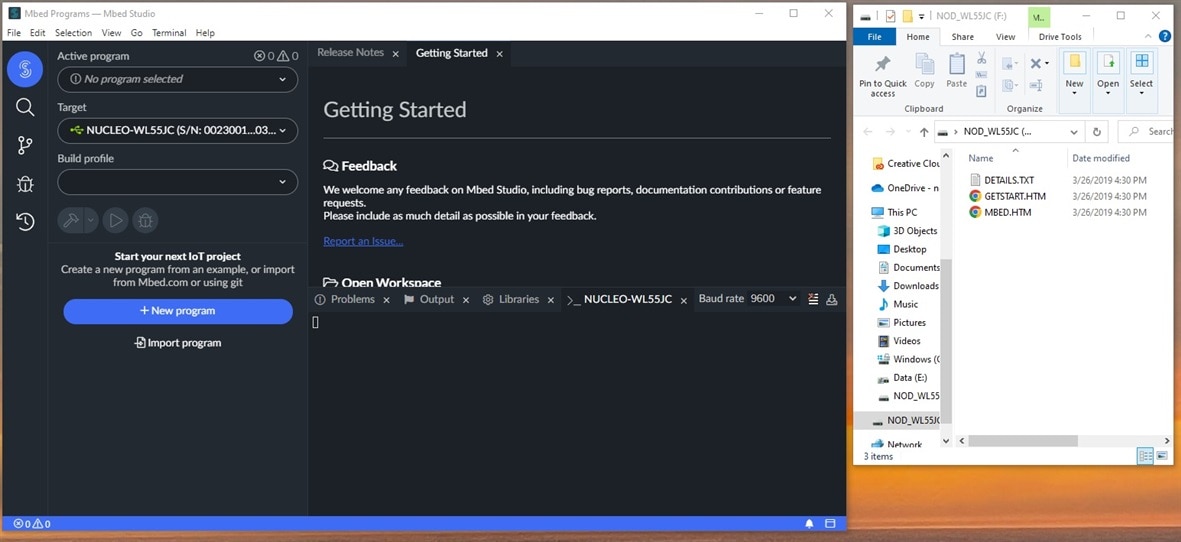This screenshot has width=1181, height=542.
Task: Click Import program
Action: (x=178, y=343)
